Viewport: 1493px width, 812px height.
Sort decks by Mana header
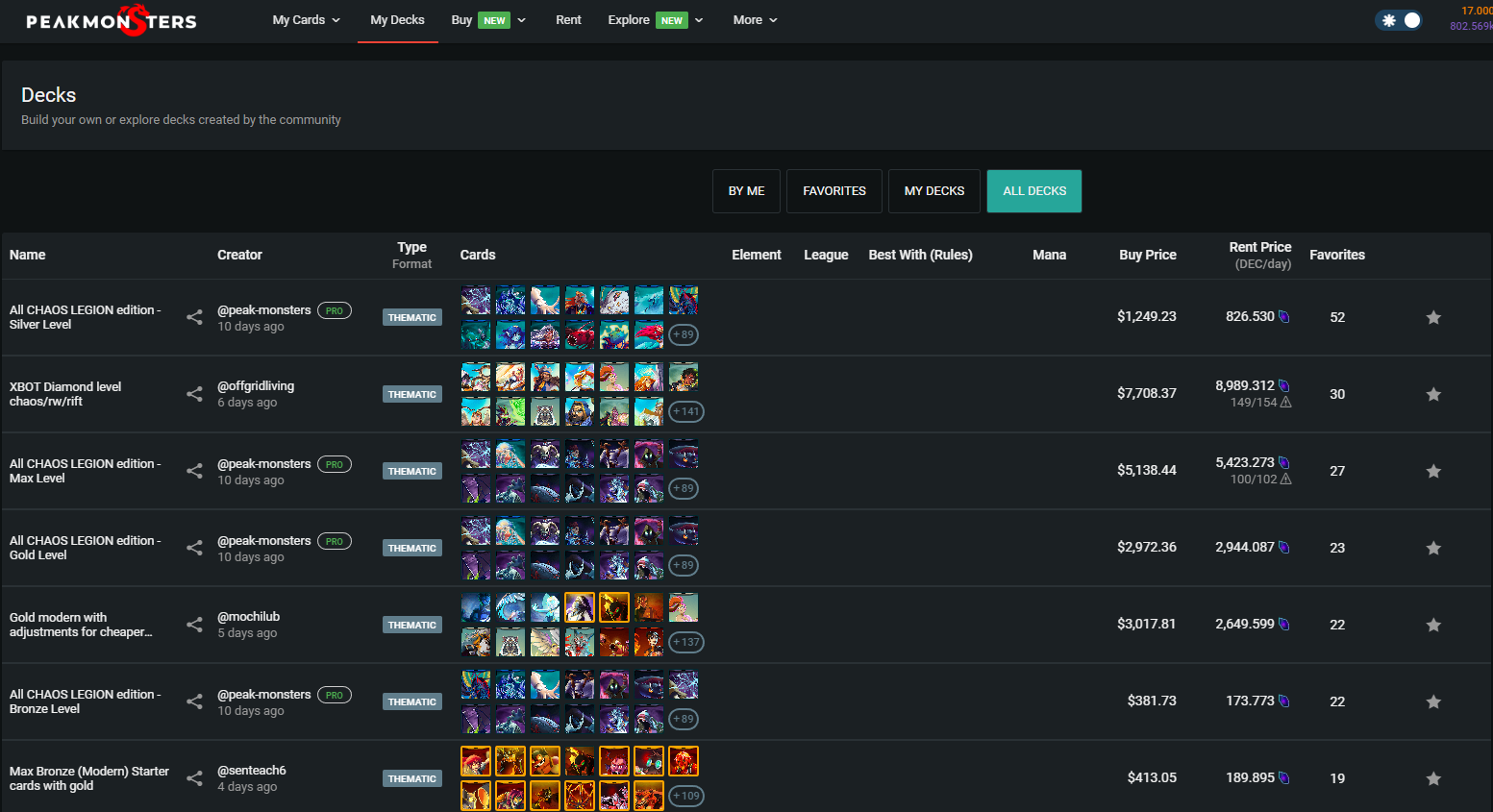[1049, 255]
